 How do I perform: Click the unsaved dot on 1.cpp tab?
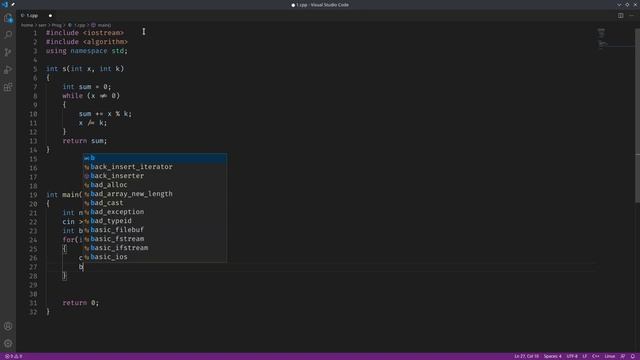pos(50,16)
